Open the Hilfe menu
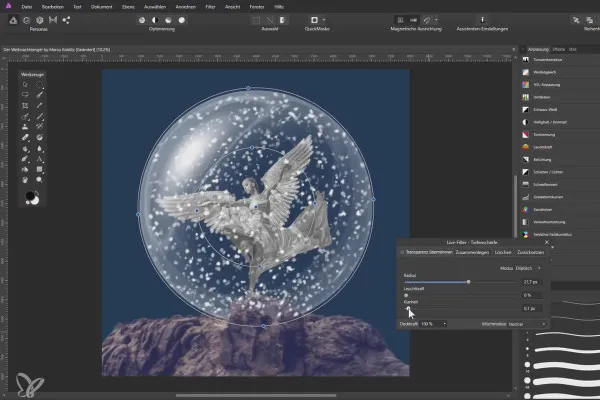This screenshot has height=400, width=600. [279, 7]
